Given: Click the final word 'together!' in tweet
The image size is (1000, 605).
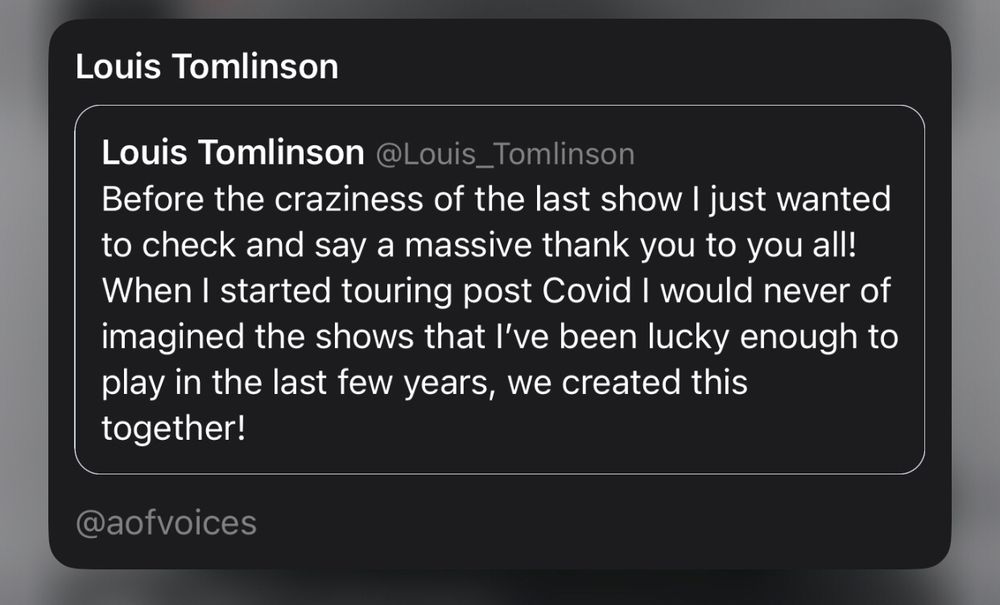Looking at the screenshot, I should [x=173, y=428].
